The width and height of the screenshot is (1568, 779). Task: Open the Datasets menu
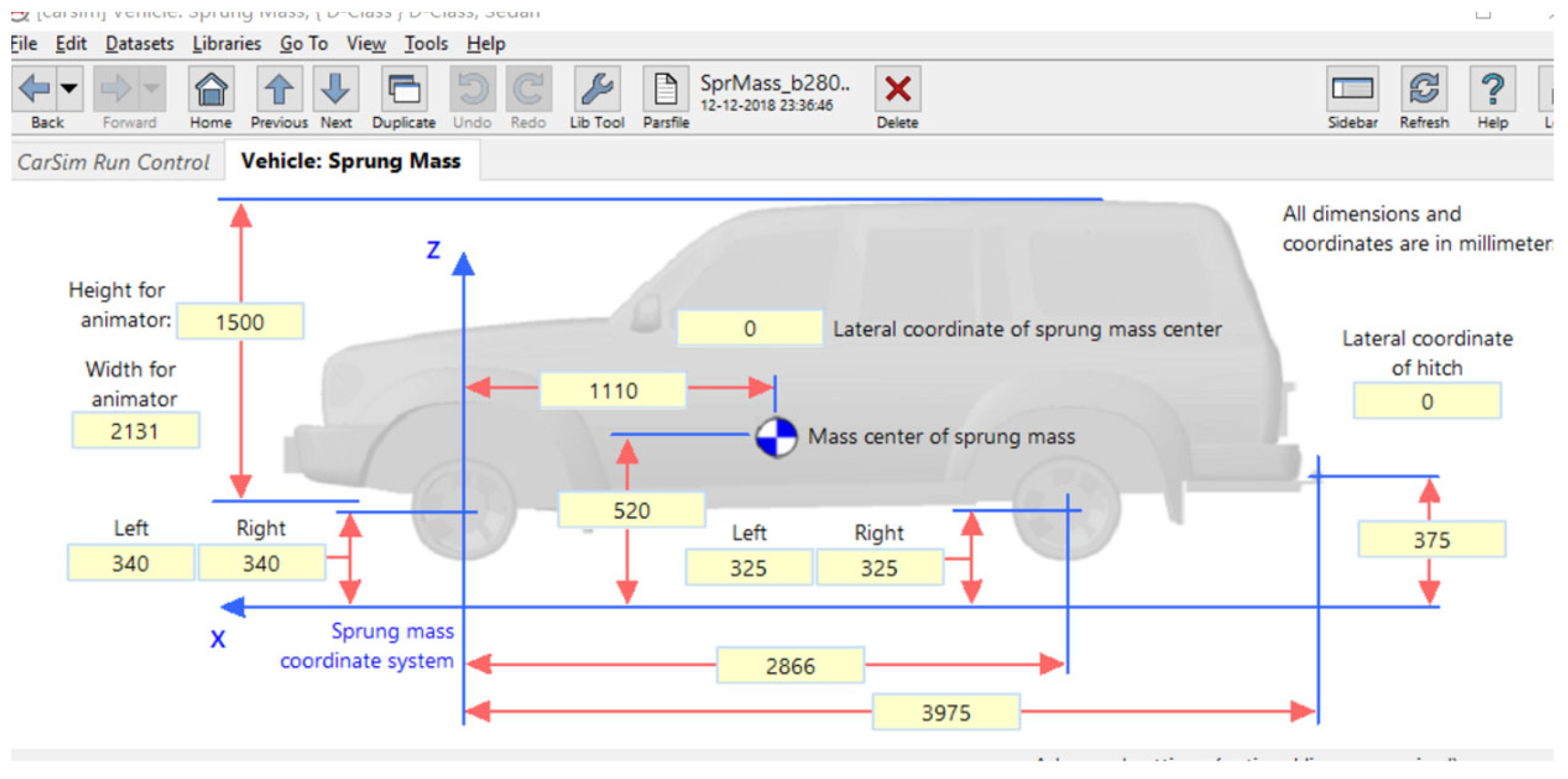point(139,44)
